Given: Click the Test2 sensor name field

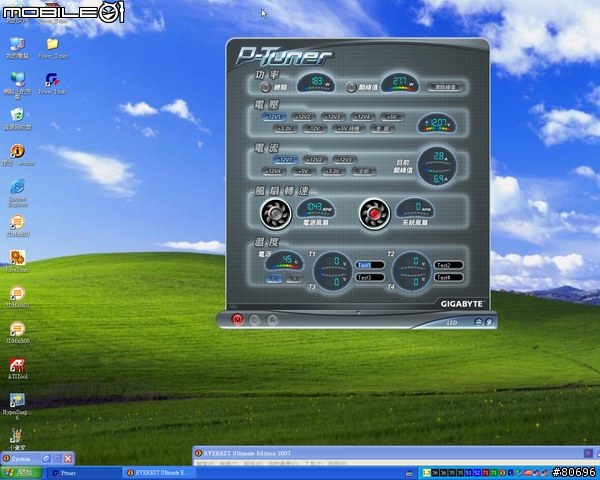Looking at the screenshot, I should coord(448,265).
